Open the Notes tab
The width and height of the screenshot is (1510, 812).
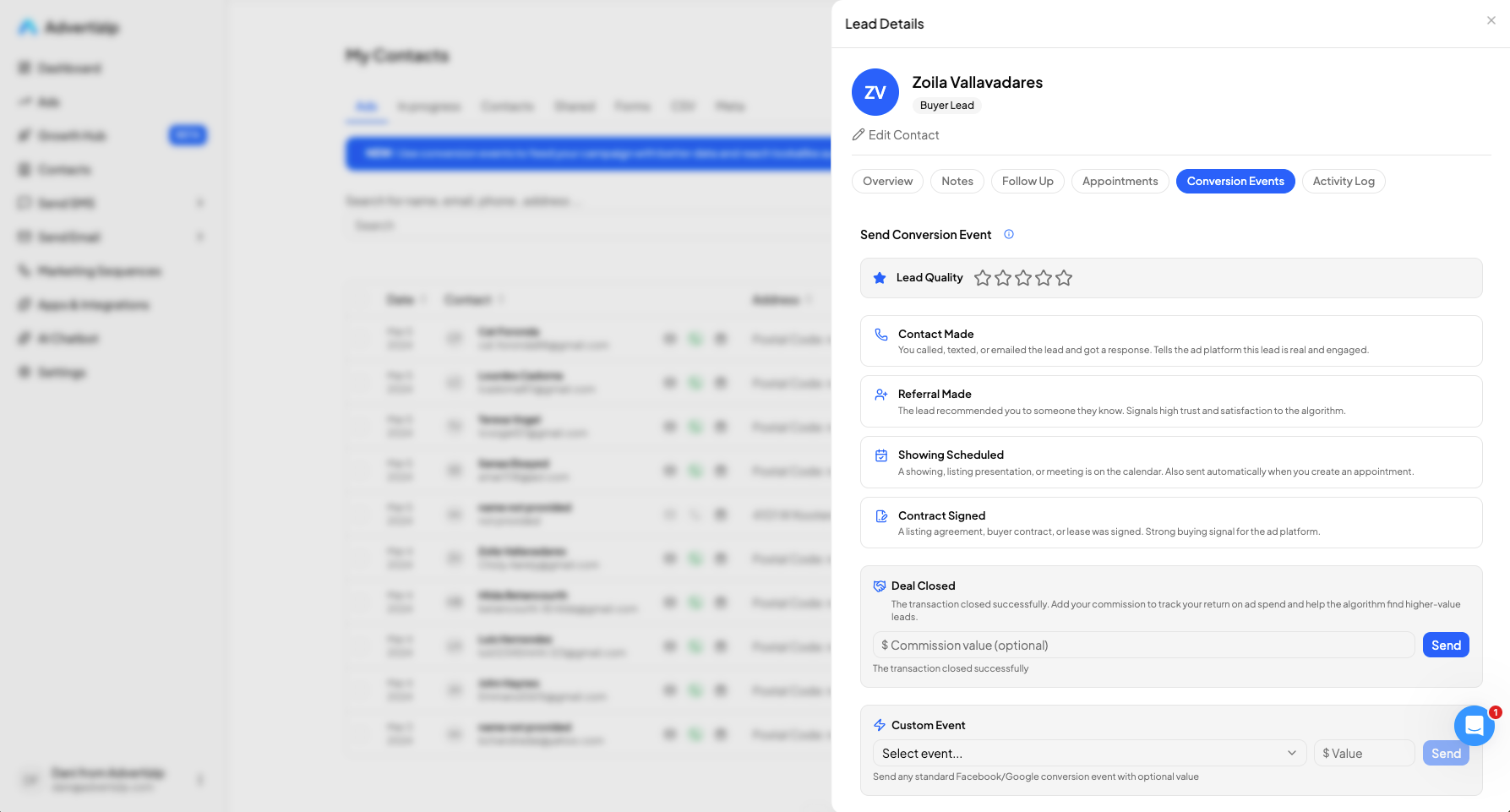coord(957,182)
